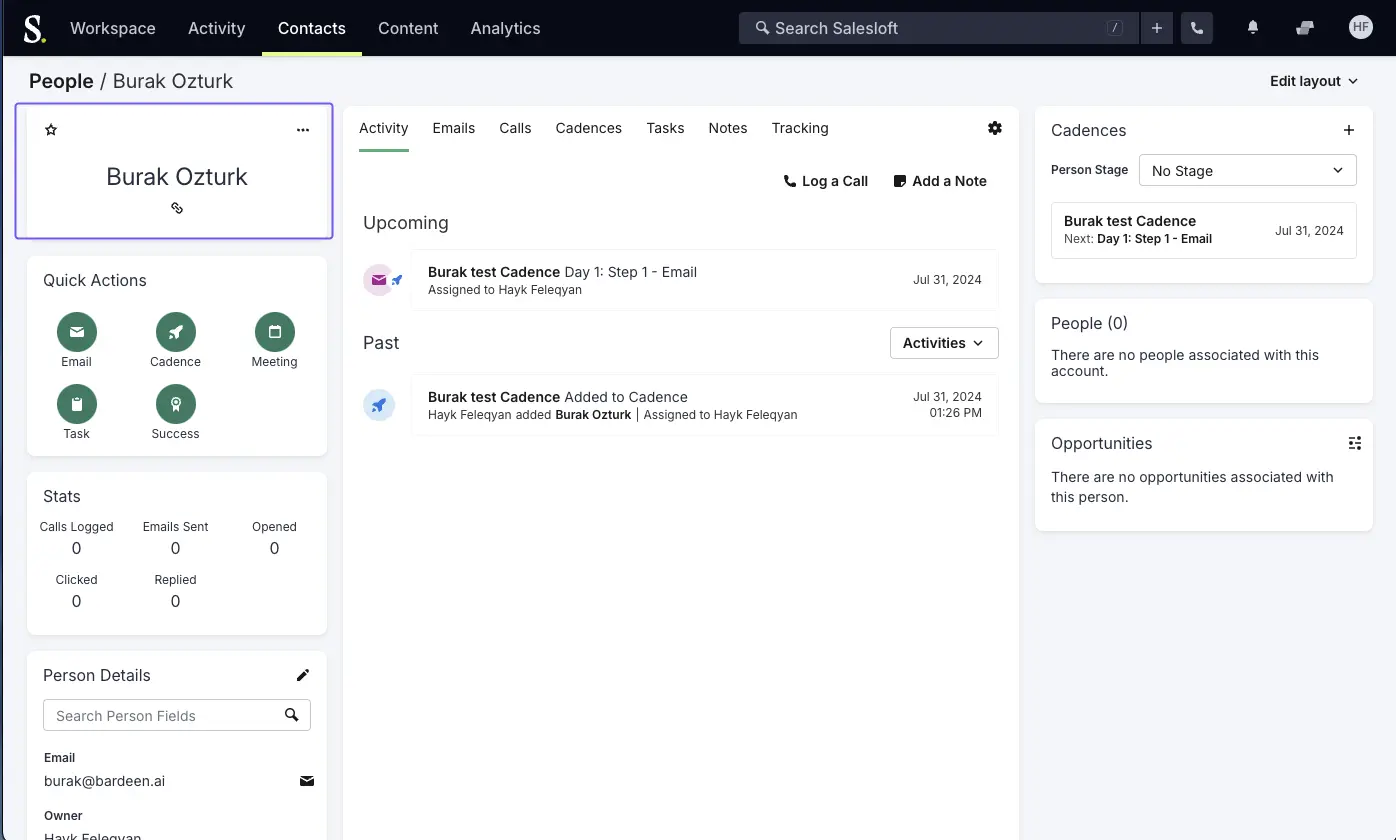Switch to the Notes tab
This screenshot has width=1396, height=840.
coord(728,128)
